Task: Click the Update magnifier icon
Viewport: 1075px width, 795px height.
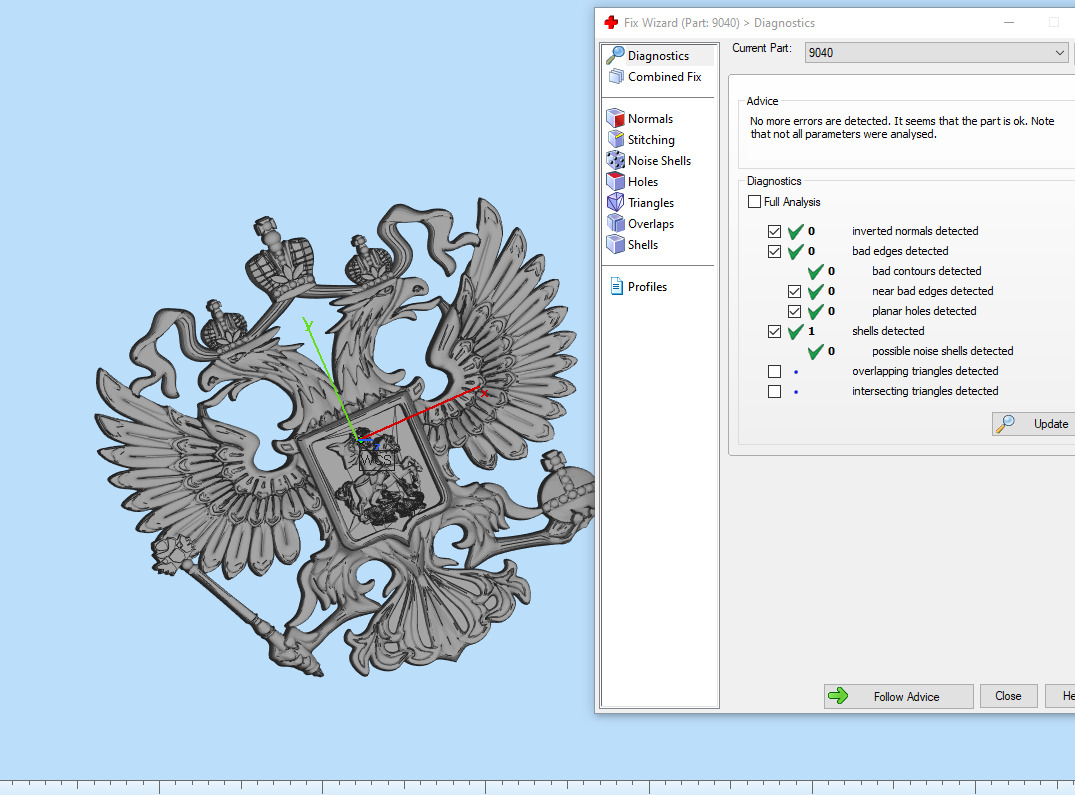Action: tap(1006, 424)
